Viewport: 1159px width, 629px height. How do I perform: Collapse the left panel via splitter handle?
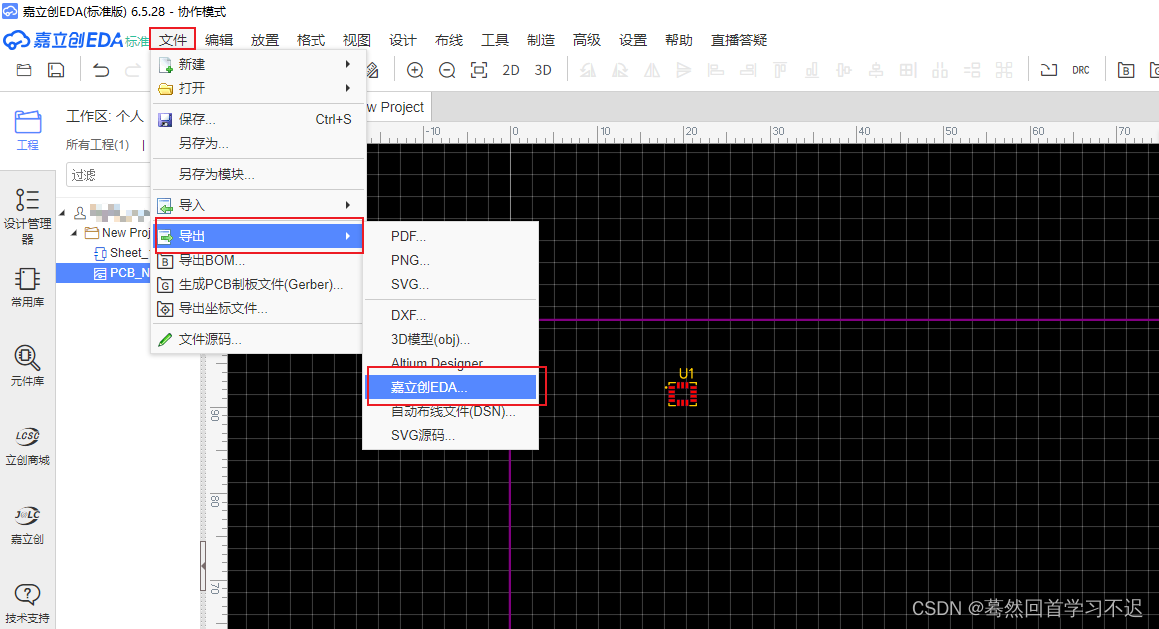pos(203,565)
